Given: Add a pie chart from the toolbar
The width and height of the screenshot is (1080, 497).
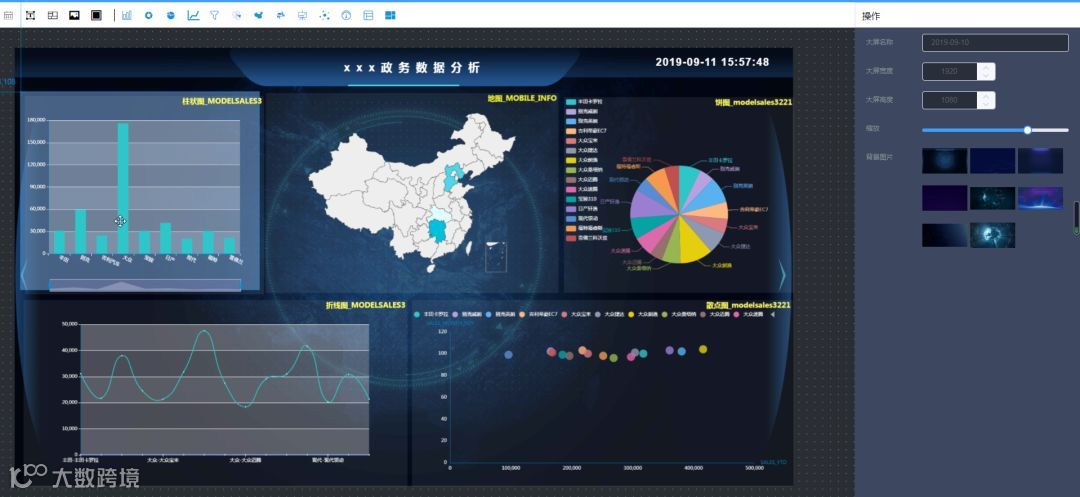Looking at the screenshot, I should click(171, 15).
